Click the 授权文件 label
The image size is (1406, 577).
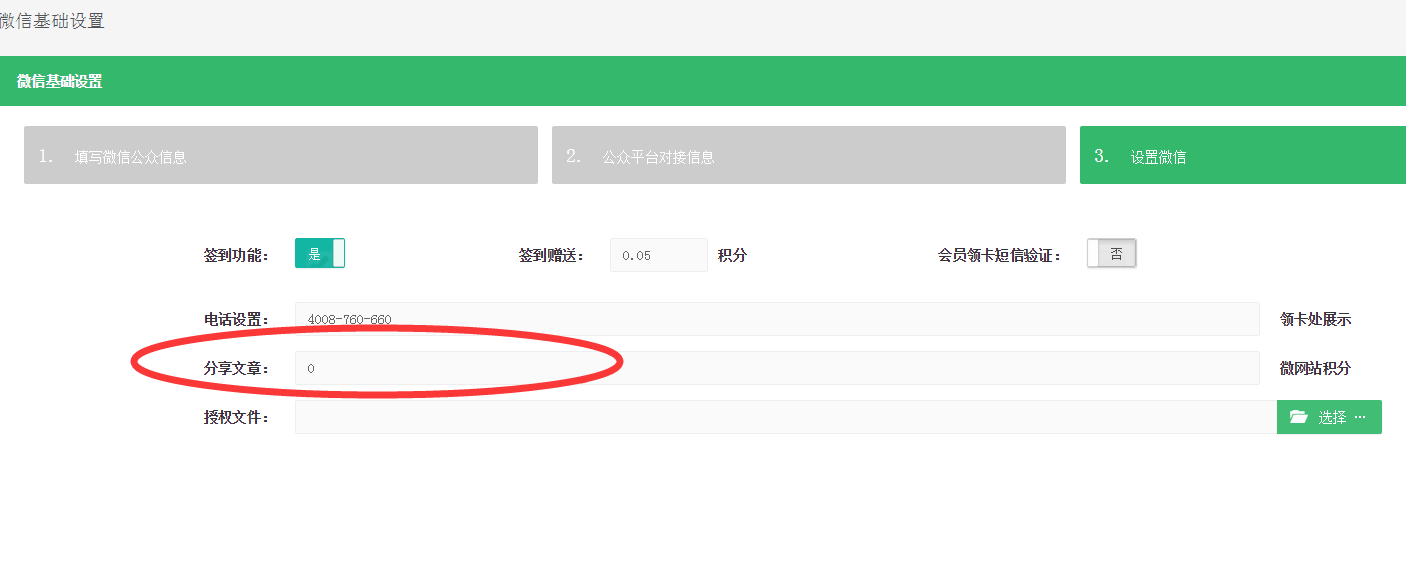click(236, 417)
